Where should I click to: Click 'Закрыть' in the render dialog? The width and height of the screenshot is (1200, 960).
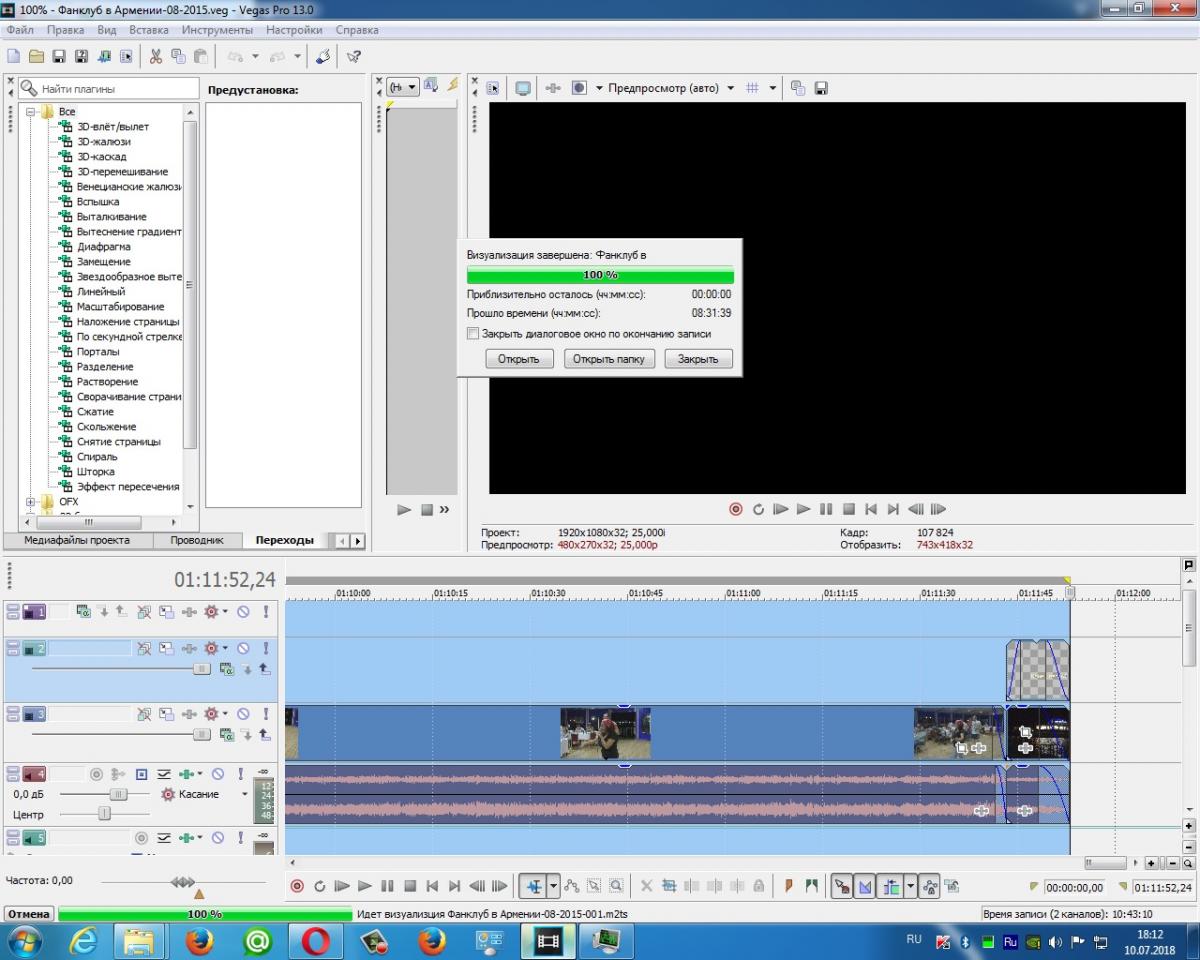698,359
